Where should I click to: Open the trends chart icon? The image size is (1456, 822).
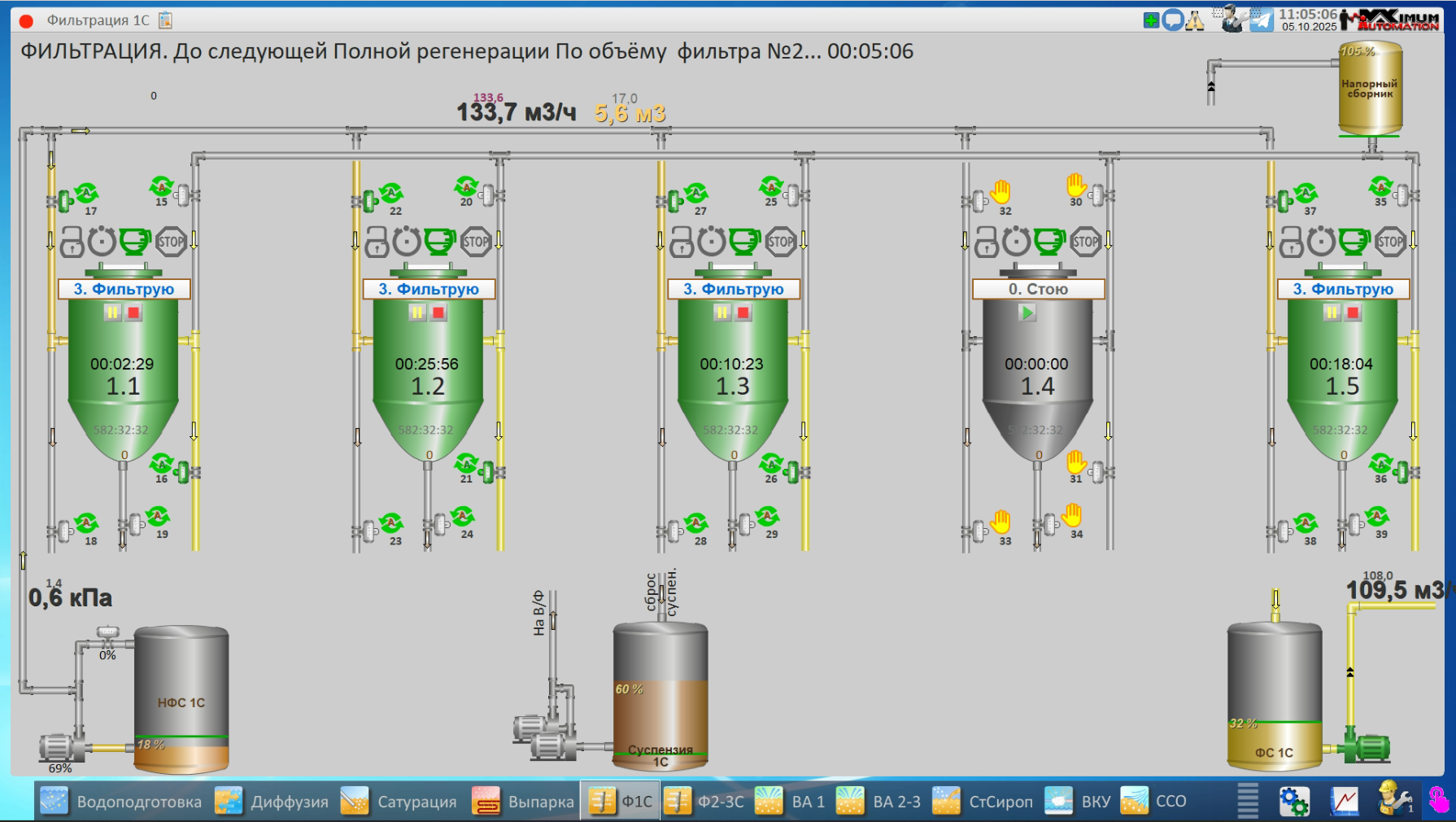click(x=1345, y=801)
